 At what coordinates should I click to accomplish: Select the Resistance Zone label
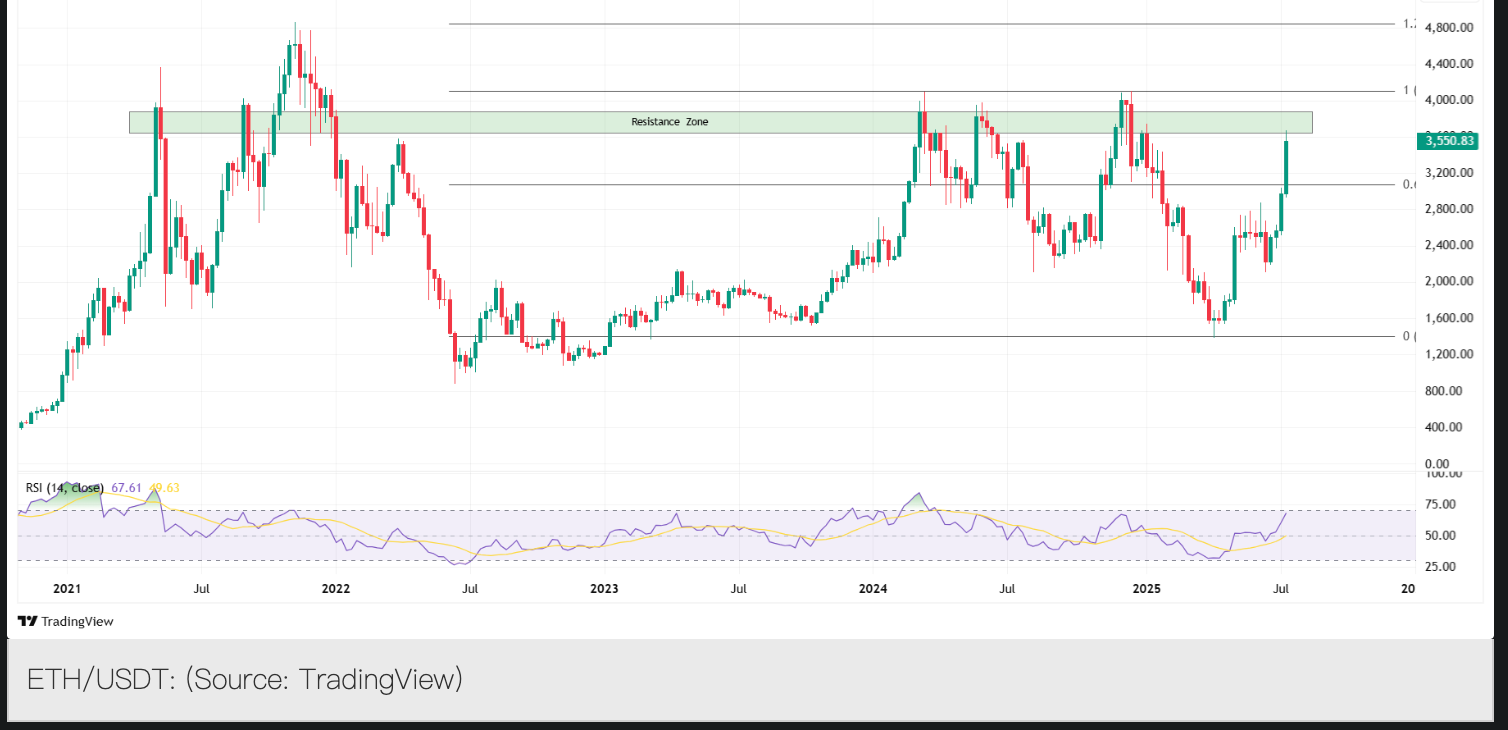[670, 122]
